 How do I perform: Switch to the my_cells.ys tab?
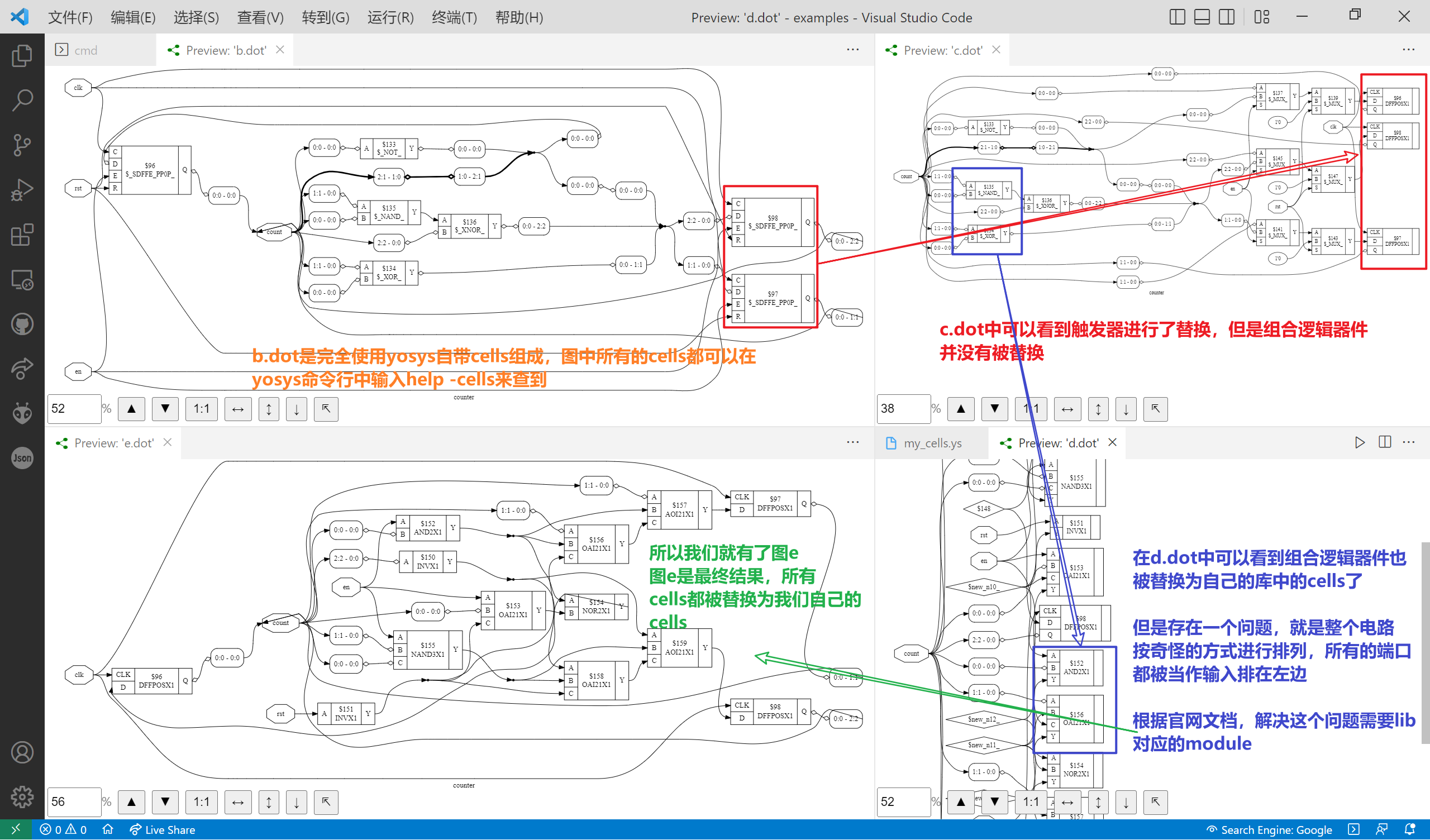pos(932,443)
